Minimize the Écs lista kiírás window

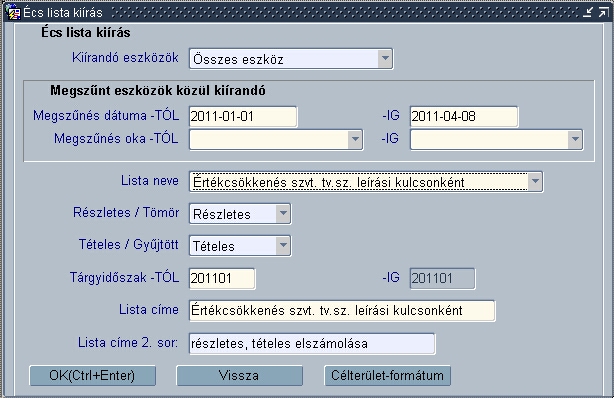pyautogui.click(x=588, y=12)
